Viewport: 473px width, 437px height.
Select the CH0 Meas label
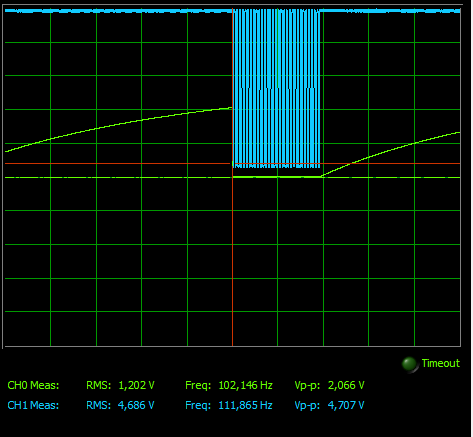click(x=33, y=385)
